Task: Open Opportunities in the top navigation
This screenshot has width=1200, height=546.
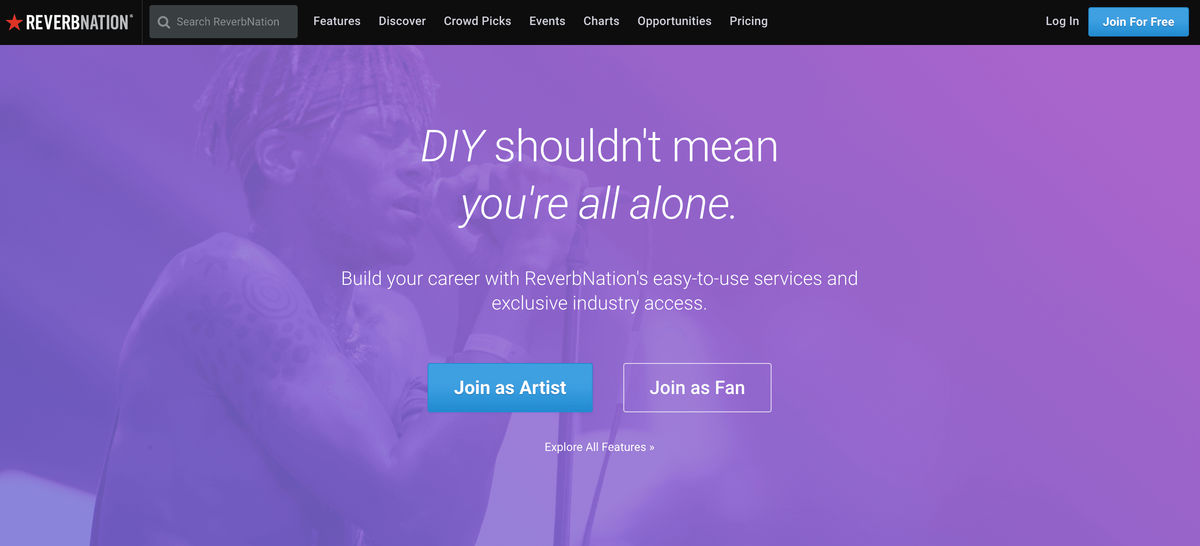Action: (674, 21)
